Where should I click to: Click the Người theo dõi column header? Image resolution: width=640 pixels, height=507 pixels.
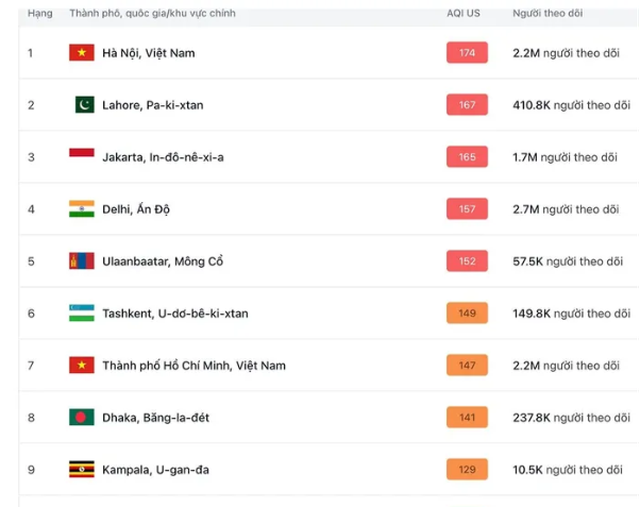coord(547,13)
